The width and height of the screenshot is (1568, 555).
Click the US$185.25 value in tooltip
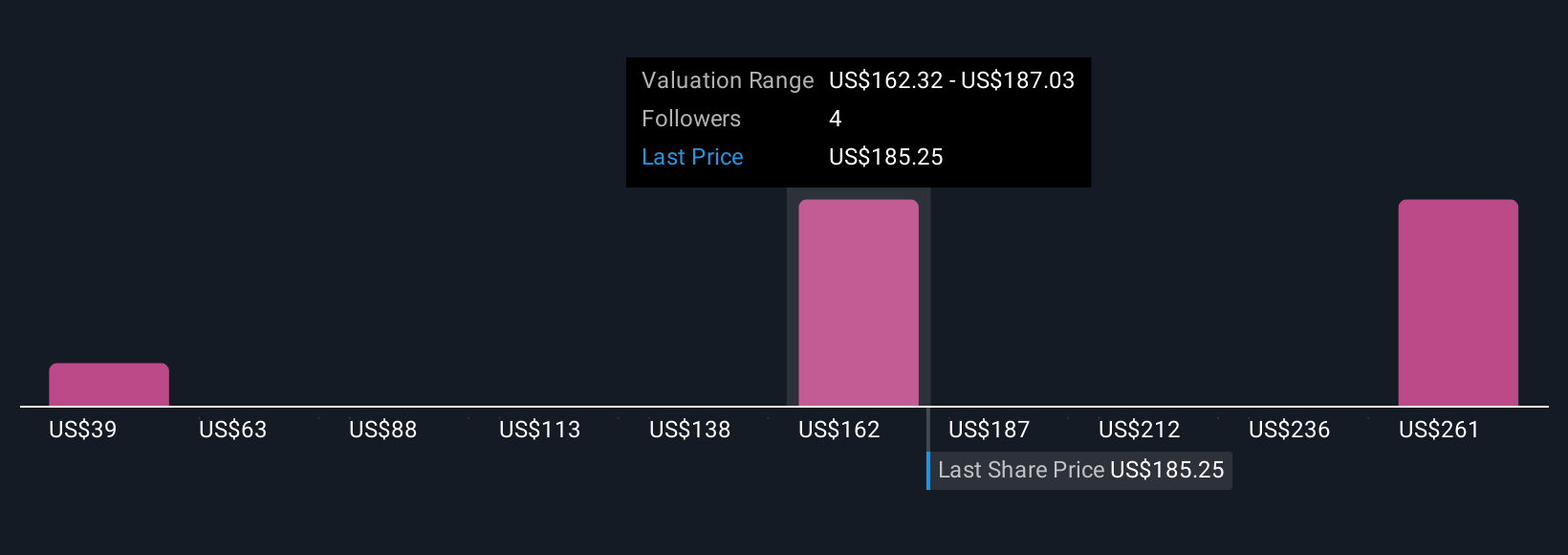pyautogui.click(x=886, y=157)
